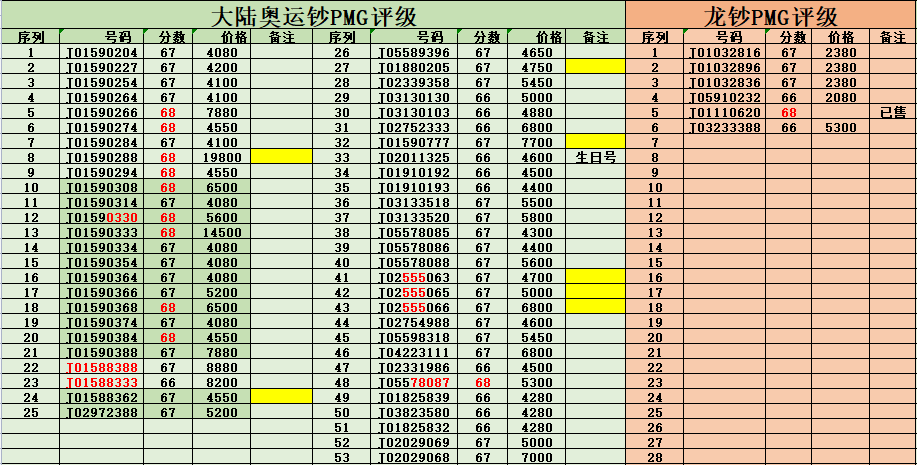Click serial number cell T01590227
Screen dimensions: 917x465
pyautogui.click(x=102, y=67)
